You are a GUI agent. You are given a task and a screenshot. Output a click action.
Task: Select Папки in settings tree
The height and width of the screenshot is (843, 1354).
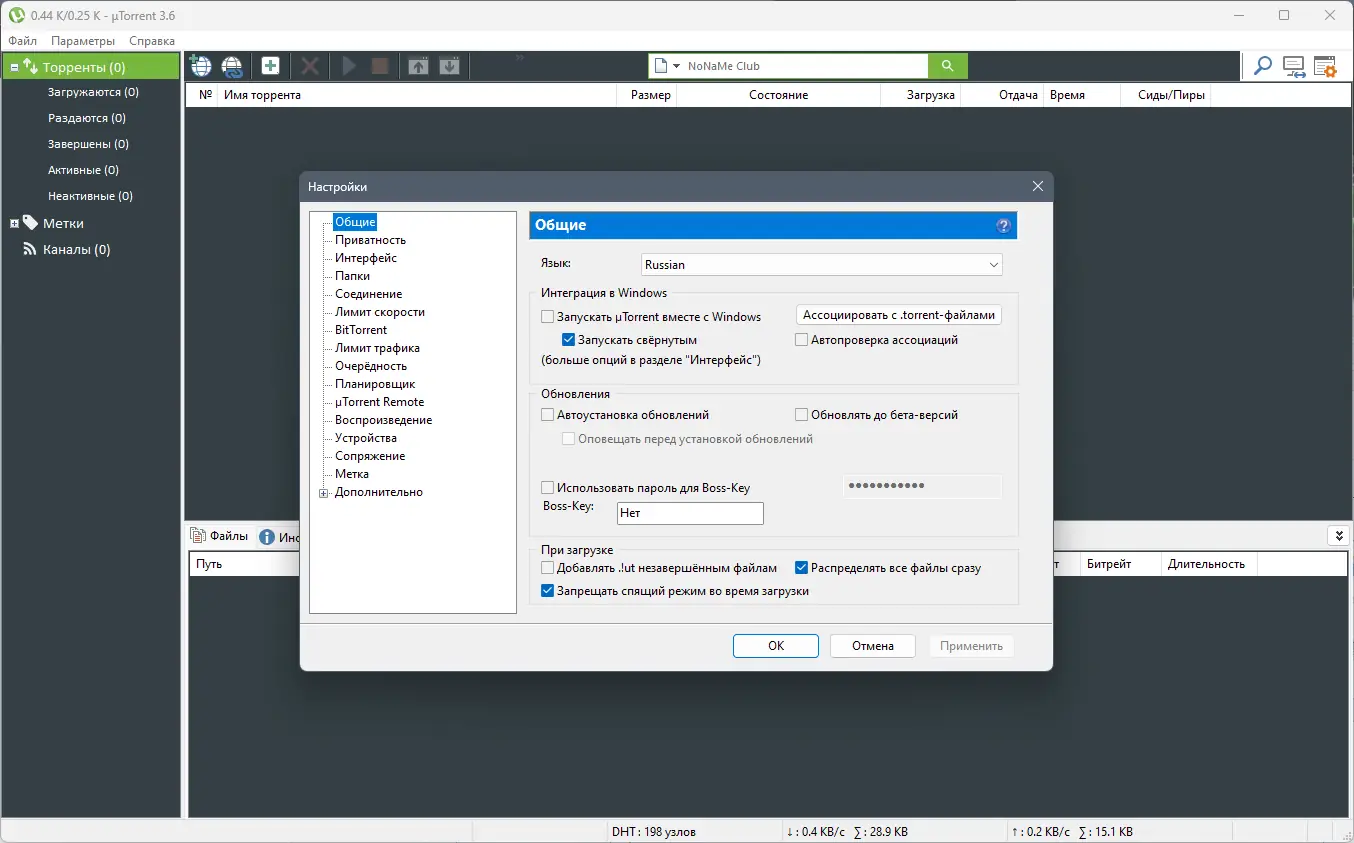[x=353, y=276]
